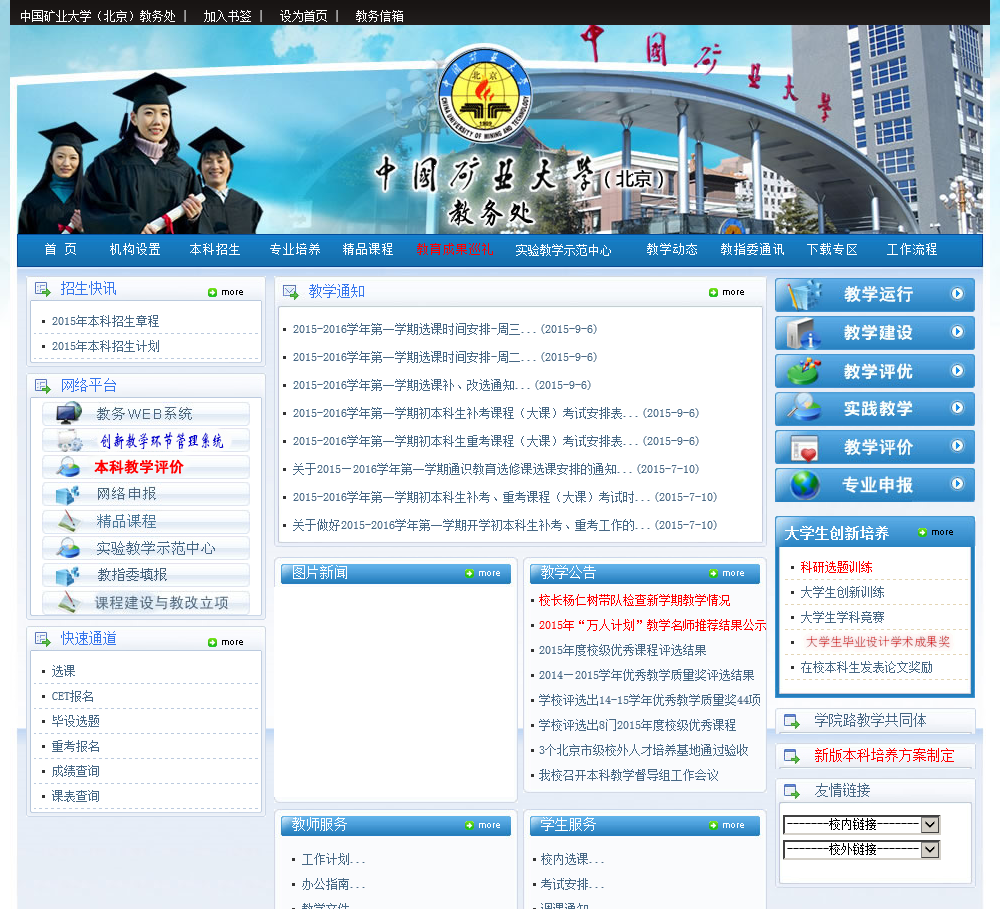Click the university emblem logo
1000x909 pixels.
[485, 94]
